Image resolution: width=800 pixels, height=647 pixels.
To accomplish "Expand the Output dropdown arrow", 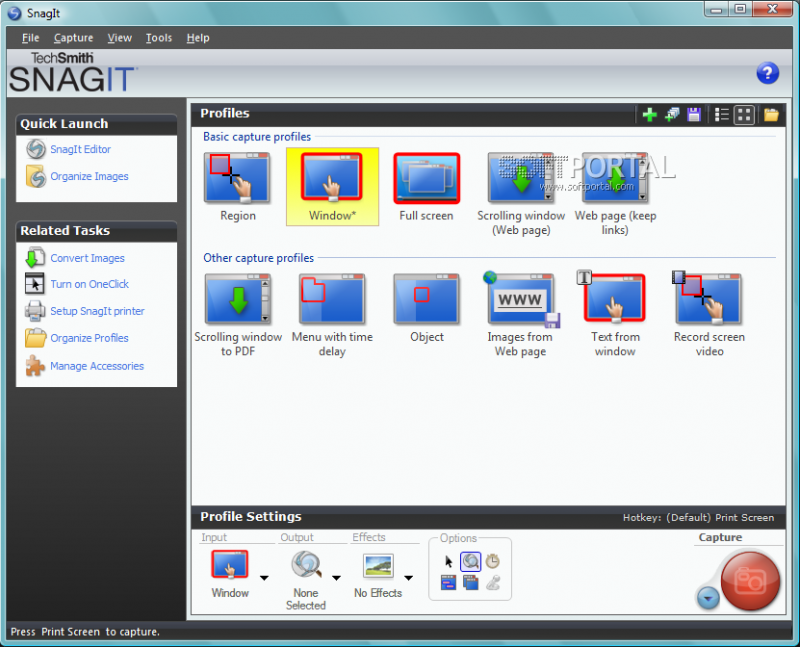I will click(x=336, y=578).
